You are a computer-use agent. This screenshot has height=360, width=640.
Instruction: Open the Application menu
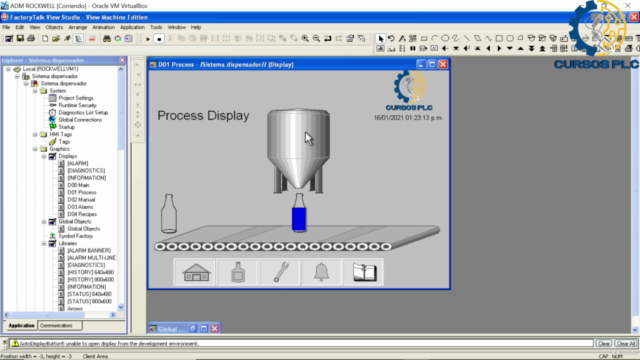[132, 27]
